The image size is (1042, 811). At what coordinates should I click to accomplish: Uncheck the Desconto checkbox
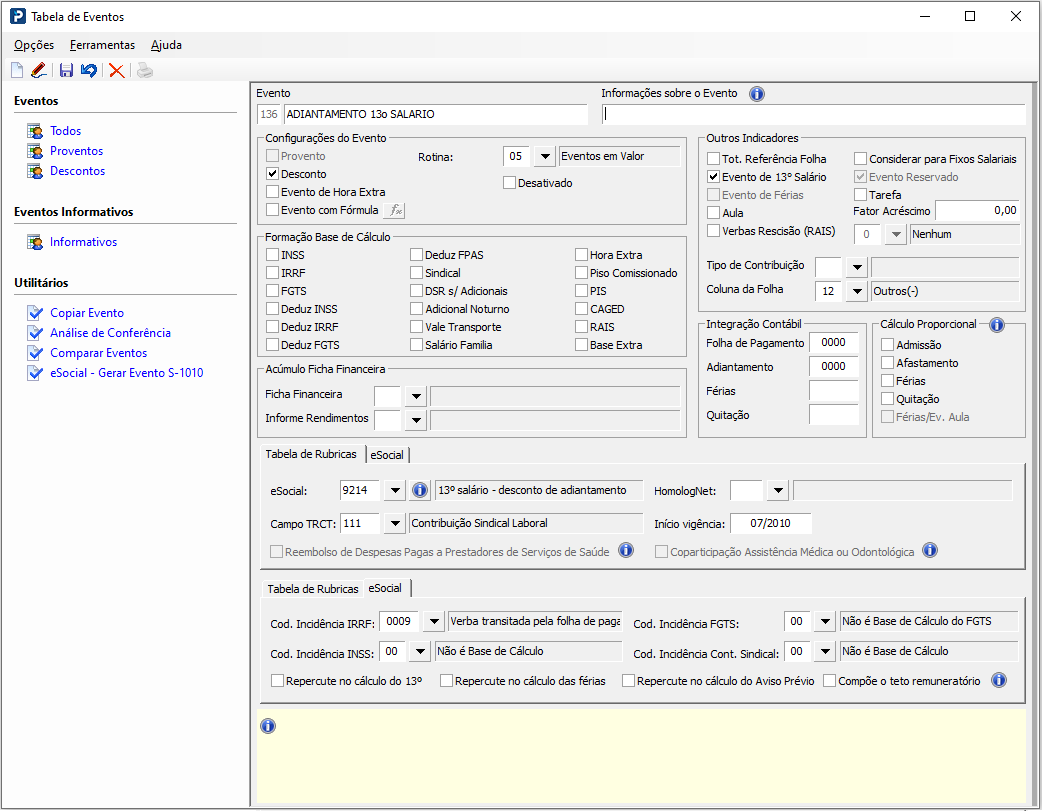coord(273,174)
